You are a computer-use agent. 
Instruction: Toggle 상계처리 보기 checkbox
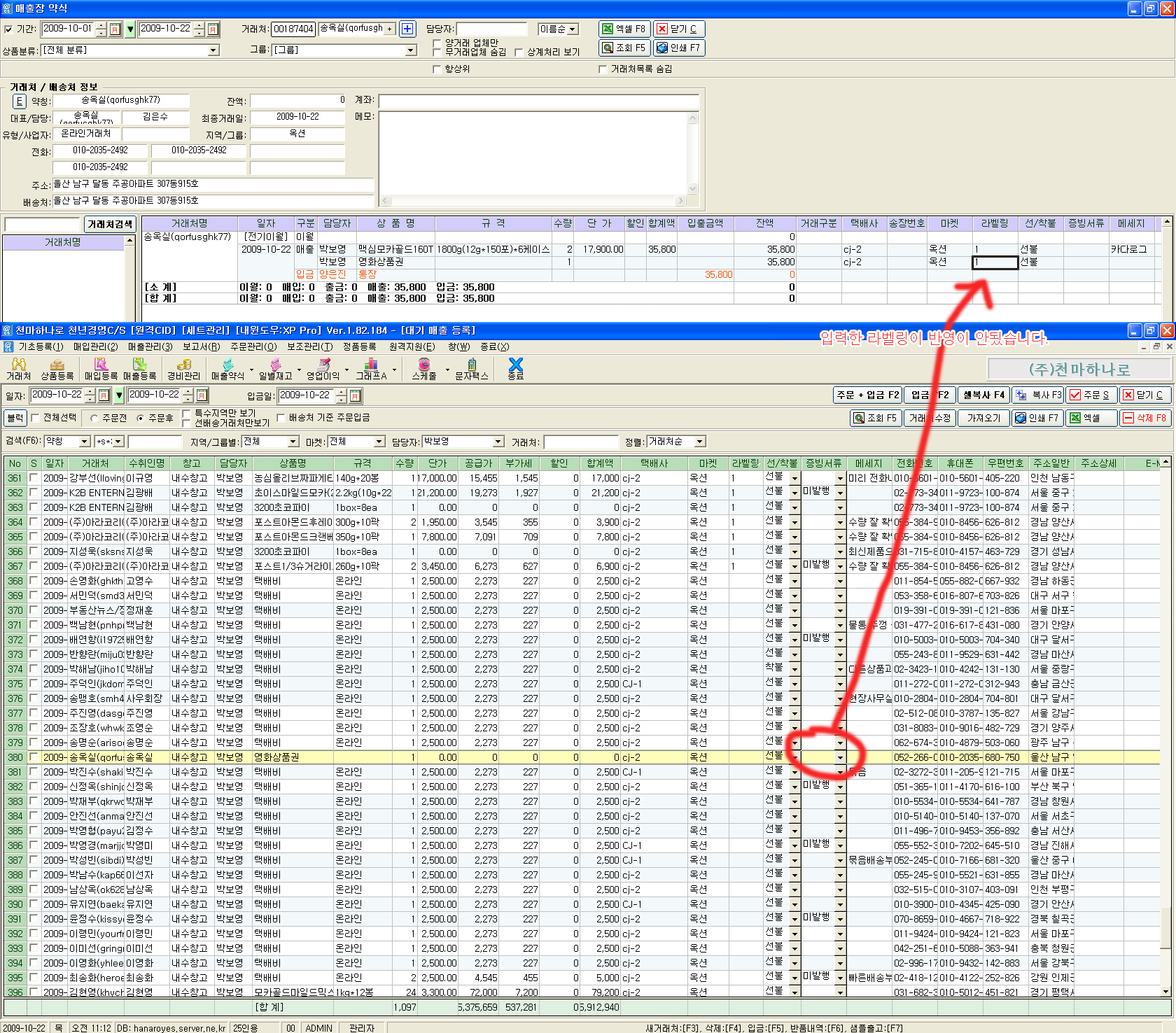(519, 52)
